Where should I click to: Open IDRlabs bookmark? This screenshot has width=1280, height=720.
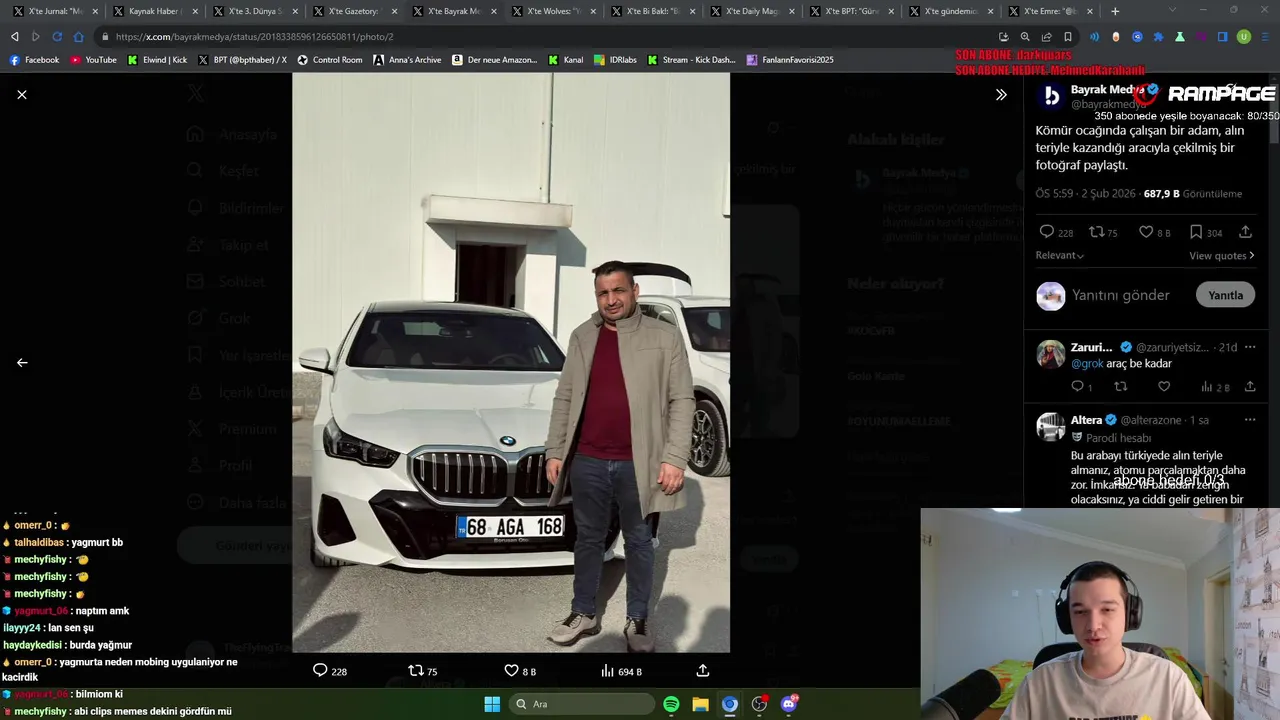coord(615,60)
